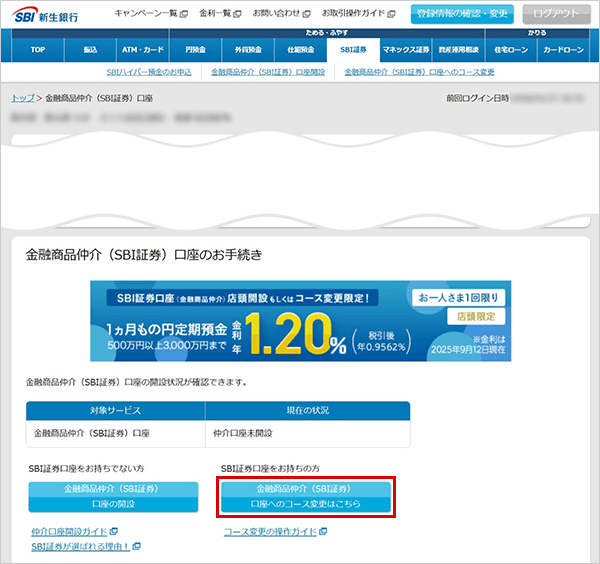
Task: Go to the TOP tab
Action: (38, 50)
